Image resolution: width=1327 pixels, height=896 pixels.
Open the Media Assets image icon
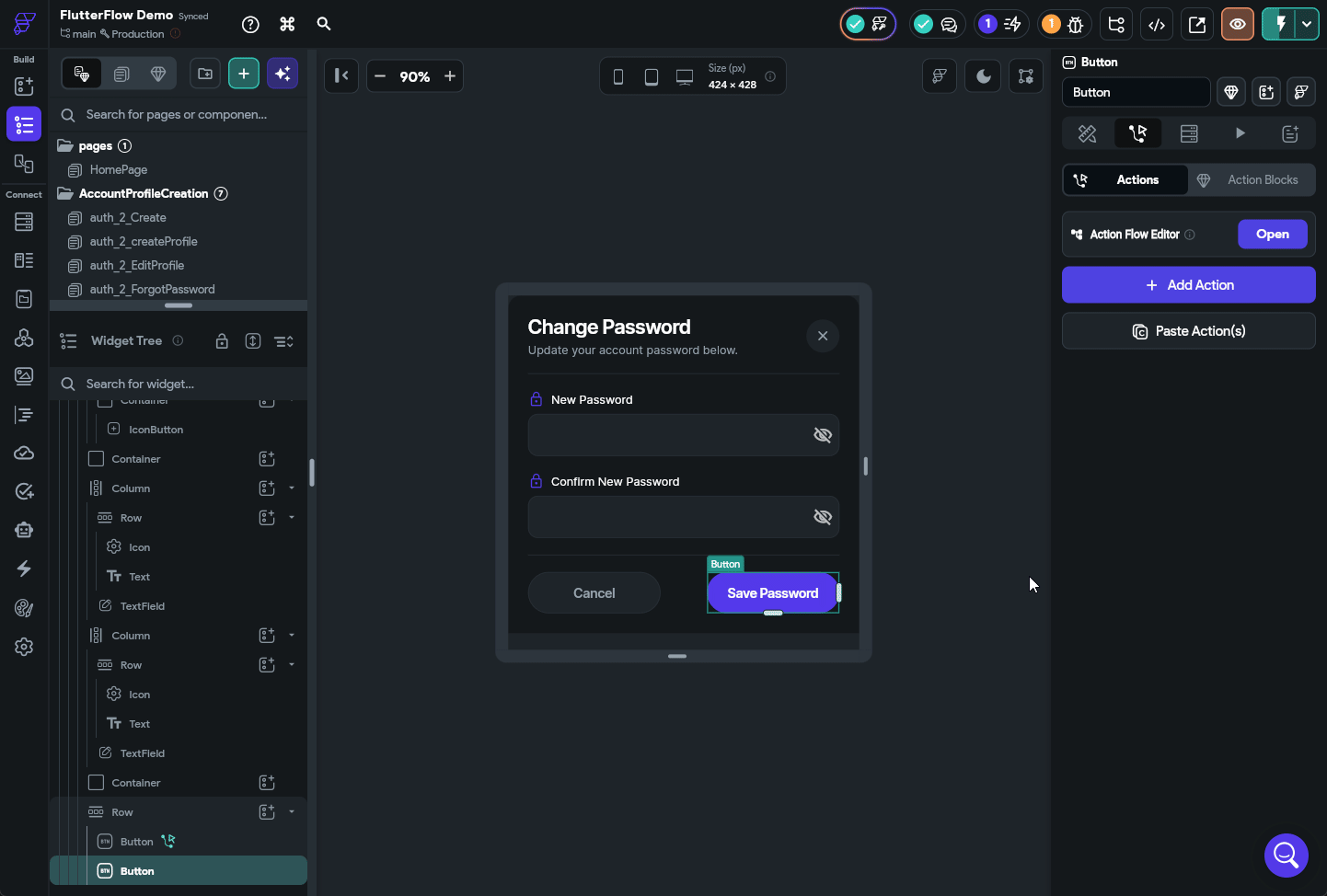(24, 376)
